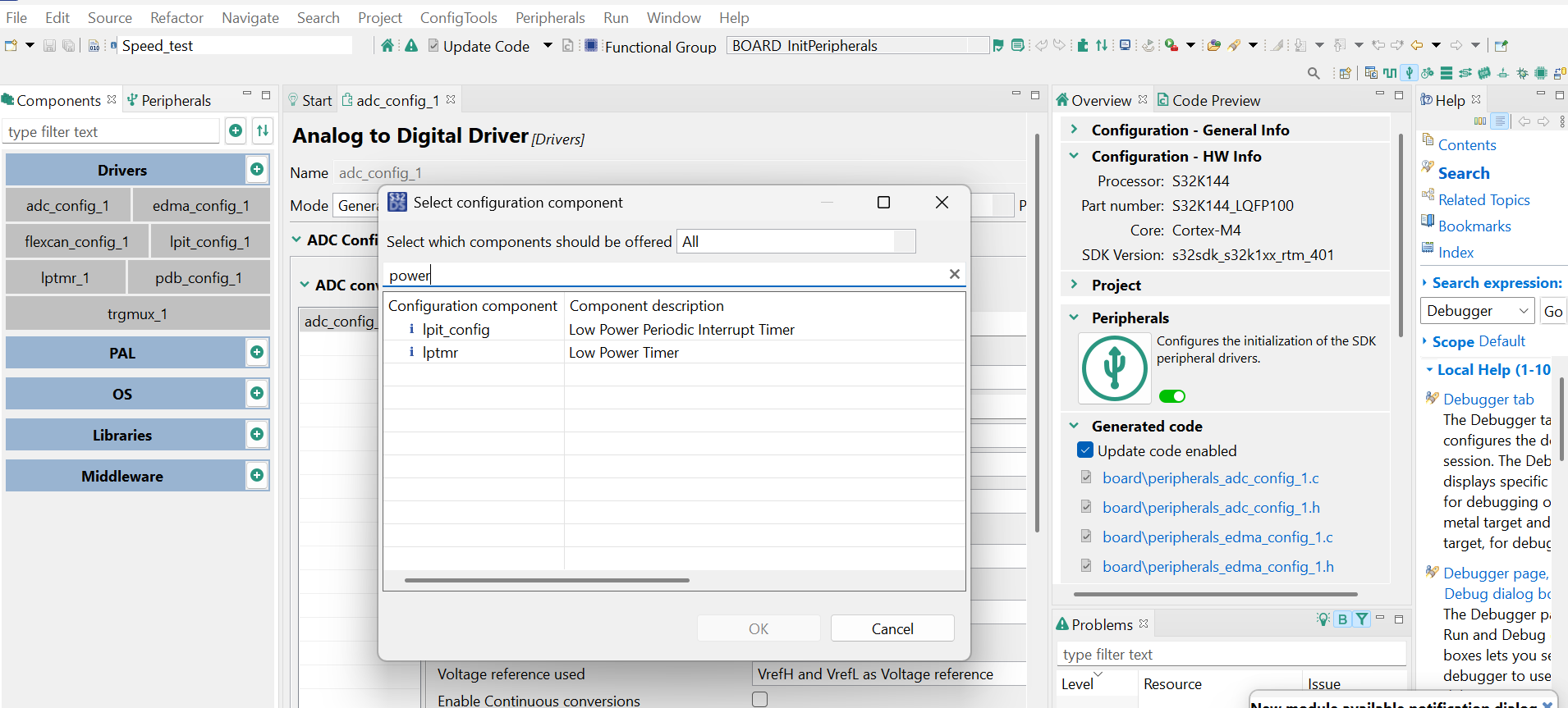Viewport: 1568px width, 708px height.
Task: Expand the Project section
Action: point(1074,285)
